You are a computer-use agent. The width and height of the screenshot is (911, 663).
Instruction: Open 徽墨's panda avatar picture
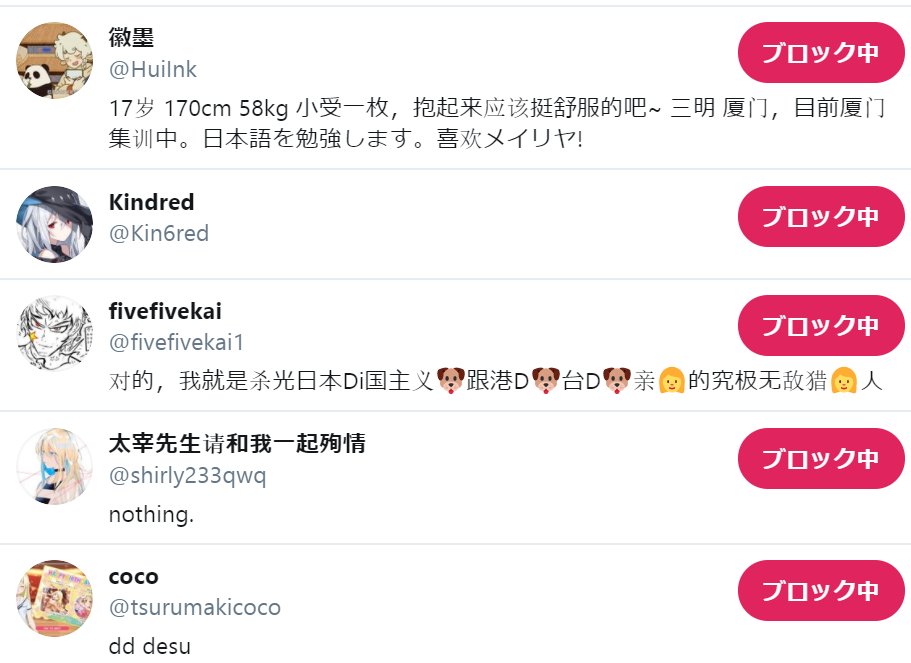pyautogui.click(x=54, y=60)
